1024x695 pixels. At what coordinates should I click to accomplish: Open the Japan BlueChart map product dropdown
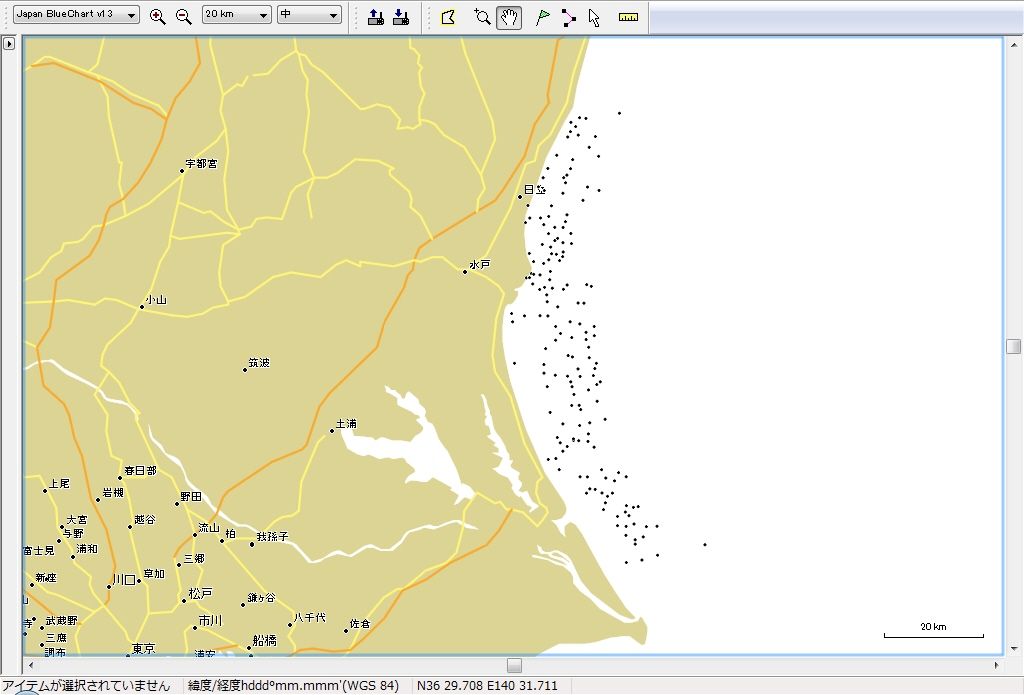76,14
